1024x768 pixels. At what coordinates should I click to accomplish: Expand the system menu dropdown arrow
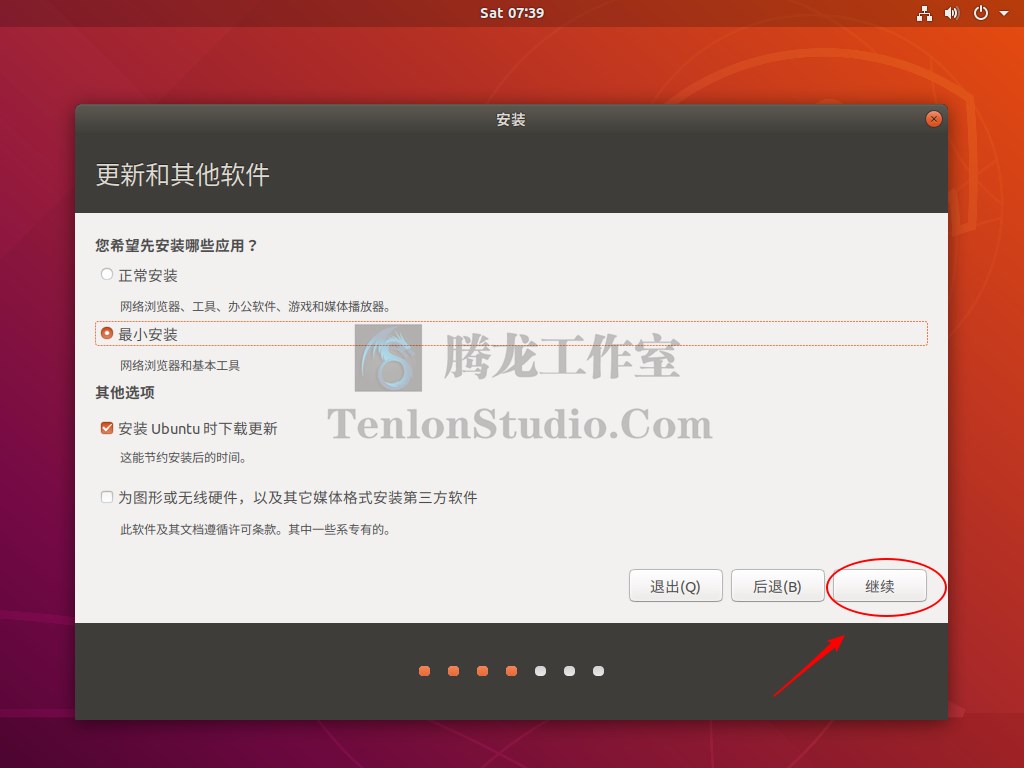pyautogui.click(x=1004, y=13)
